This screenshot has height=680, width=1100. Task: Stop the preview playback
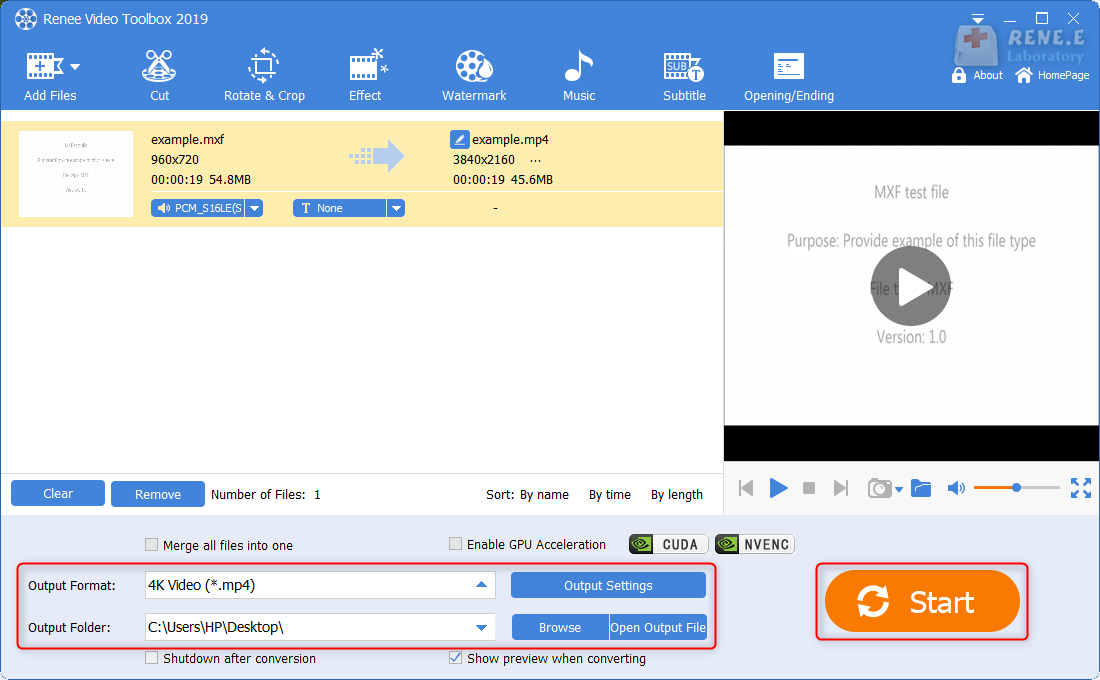click(809, 488)
